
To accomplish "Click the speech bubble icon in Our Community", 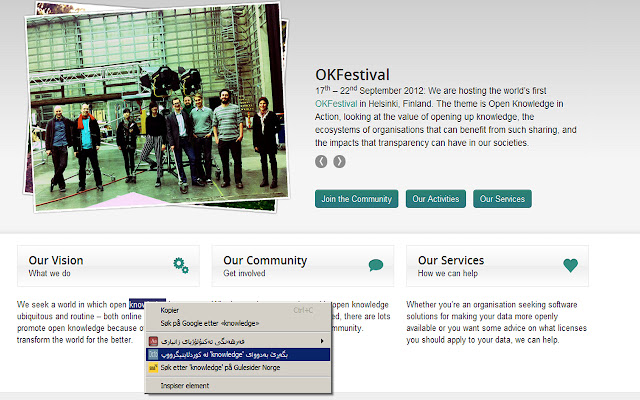I will coord(376,265).
